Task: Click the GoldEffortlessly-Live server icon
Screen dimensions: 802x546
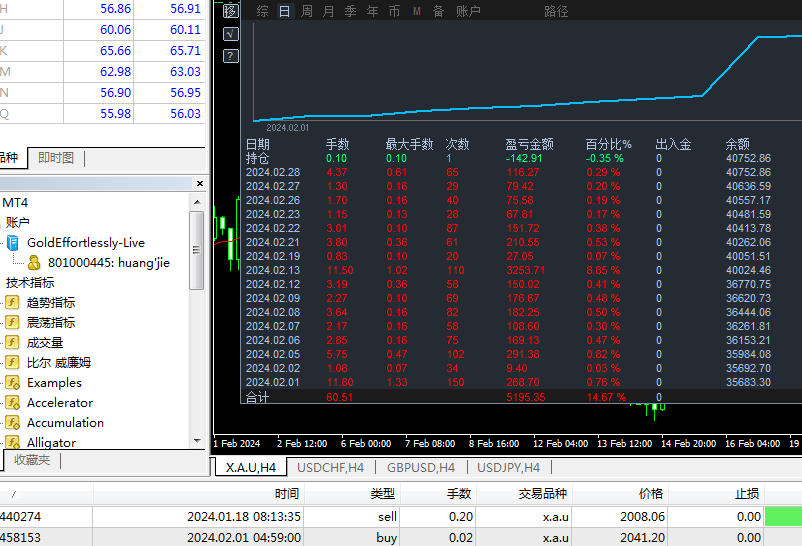Action: 13,243
